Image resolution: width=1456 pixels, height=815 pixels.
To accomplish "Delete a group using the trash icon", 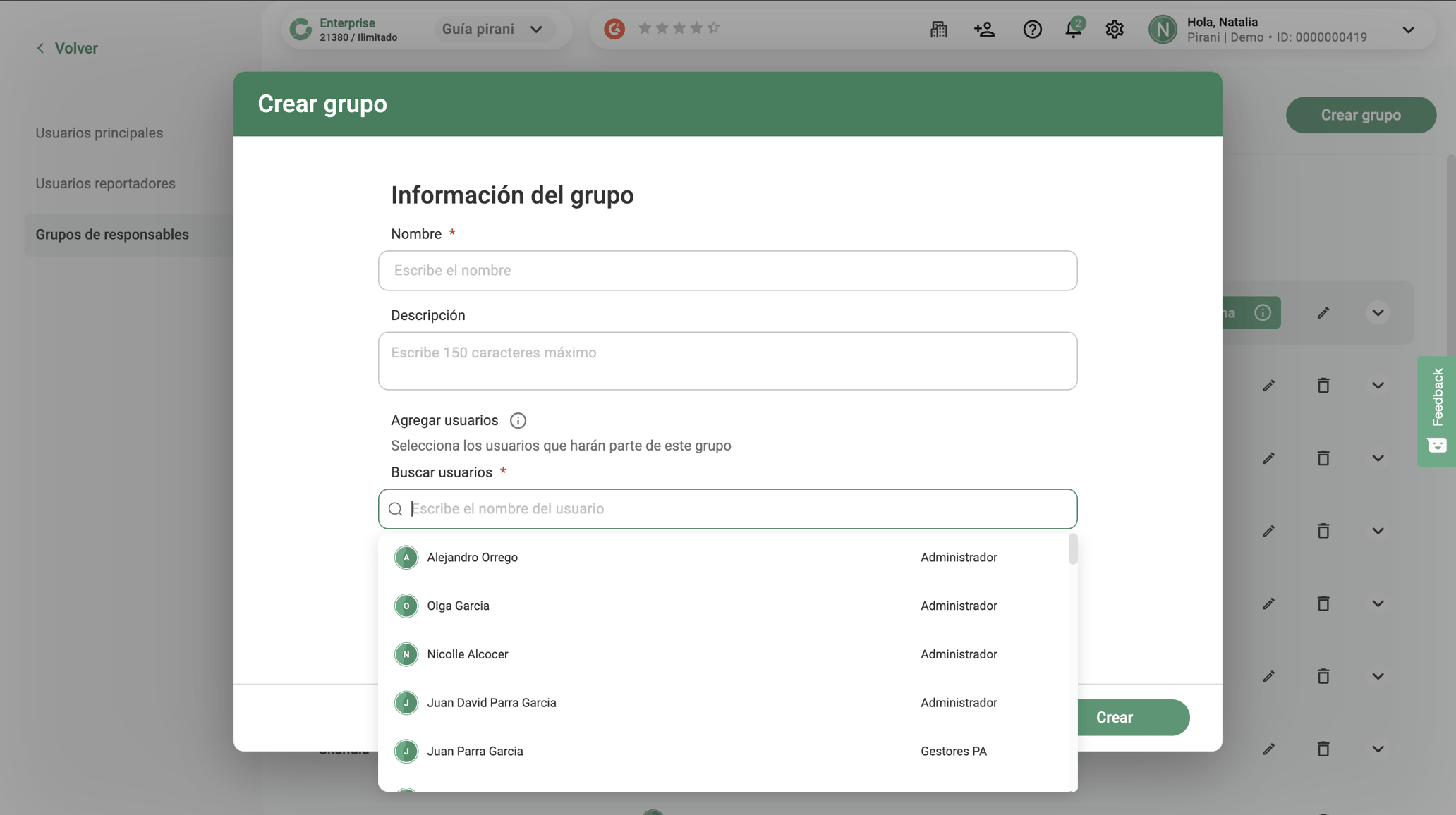I will (1323, 386).
